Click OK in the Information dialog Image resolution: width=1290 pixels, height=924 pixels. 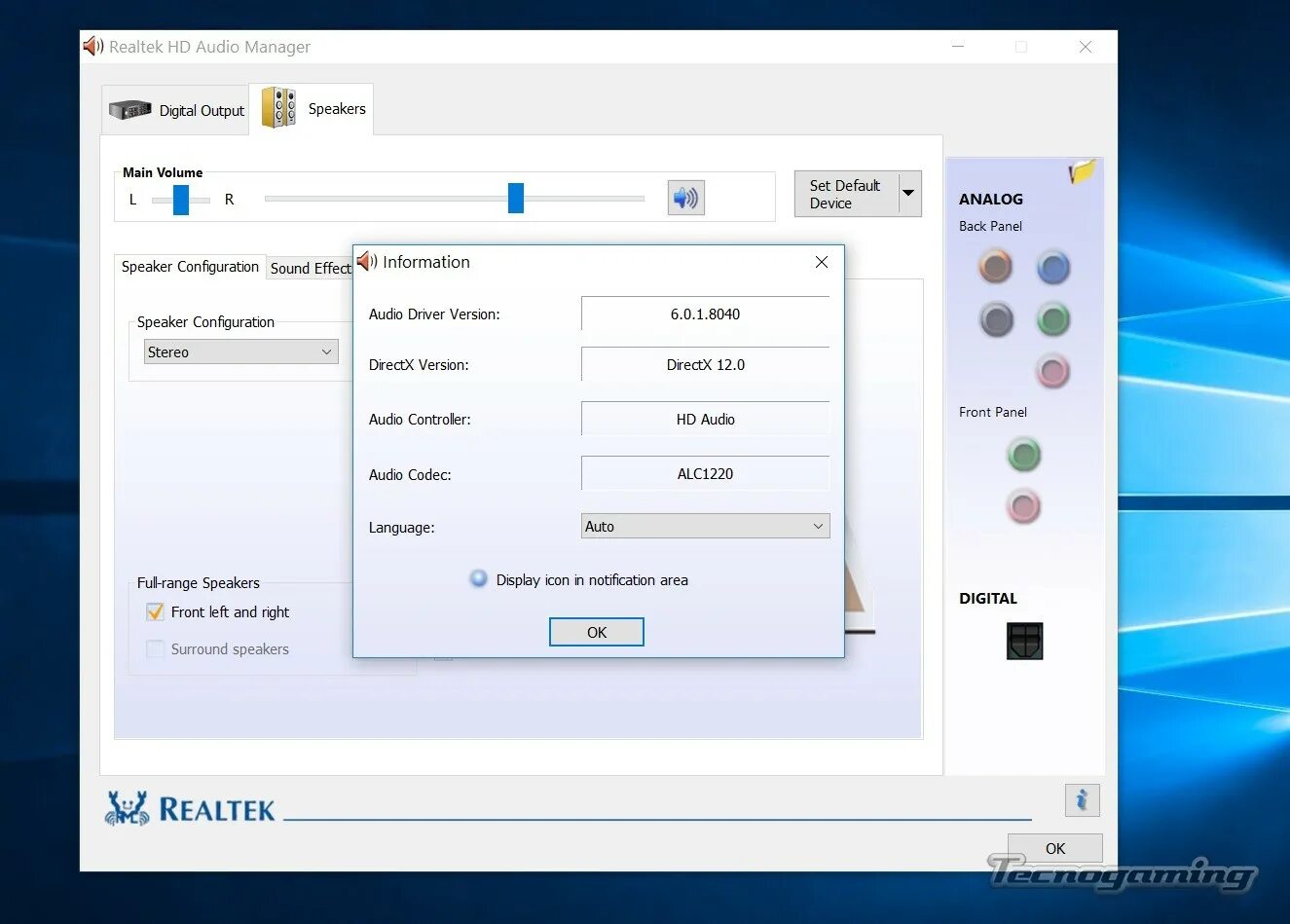coord(597,632)
